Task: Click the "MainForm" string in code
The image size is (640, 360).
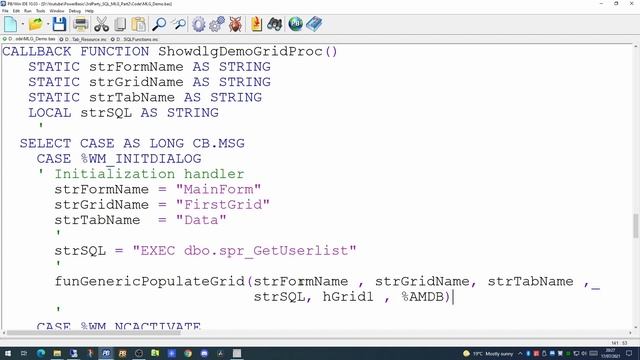Action: tap(218, 189)
